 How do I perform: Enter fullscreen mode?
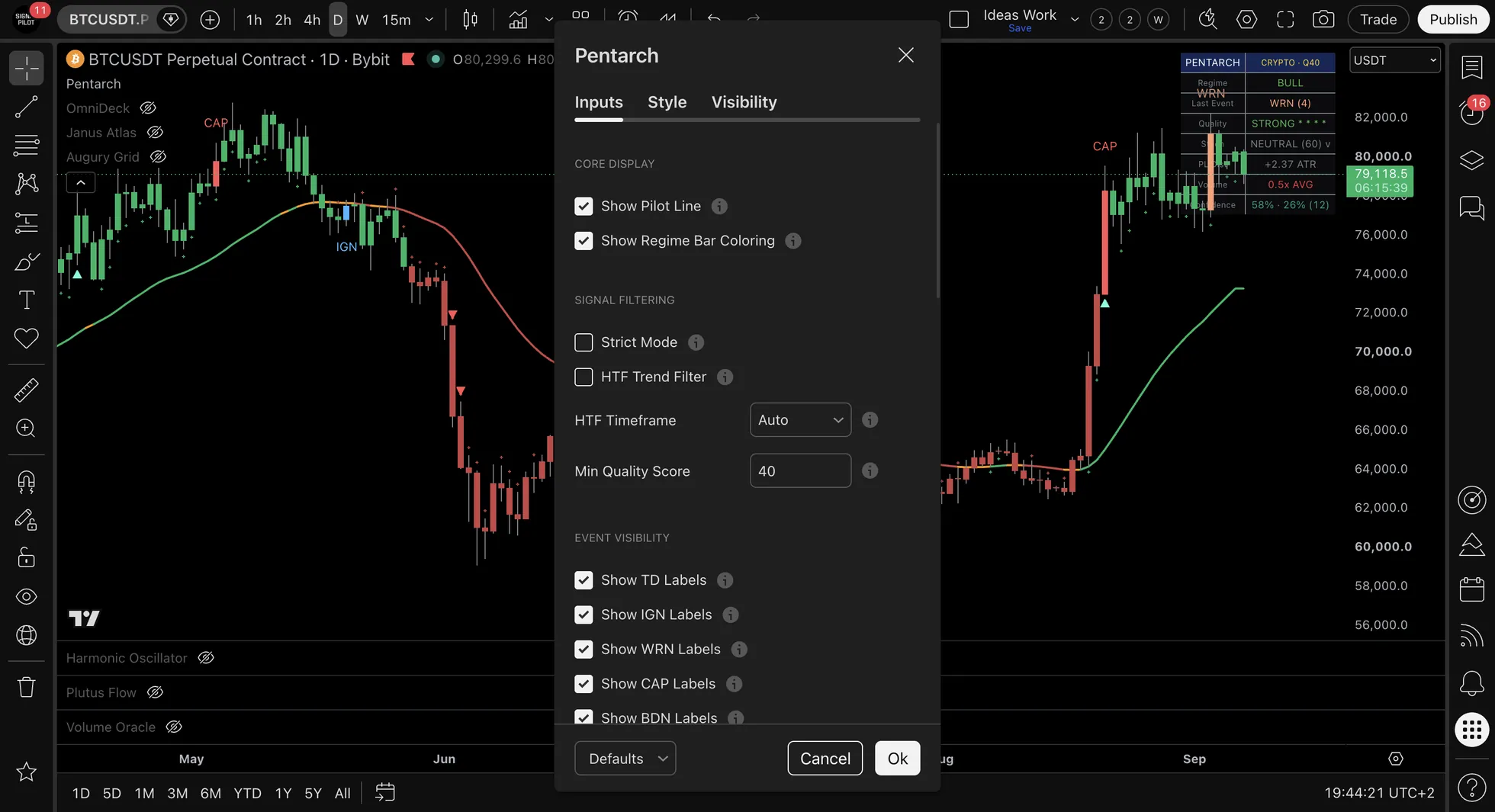[x=1285, y=19]
